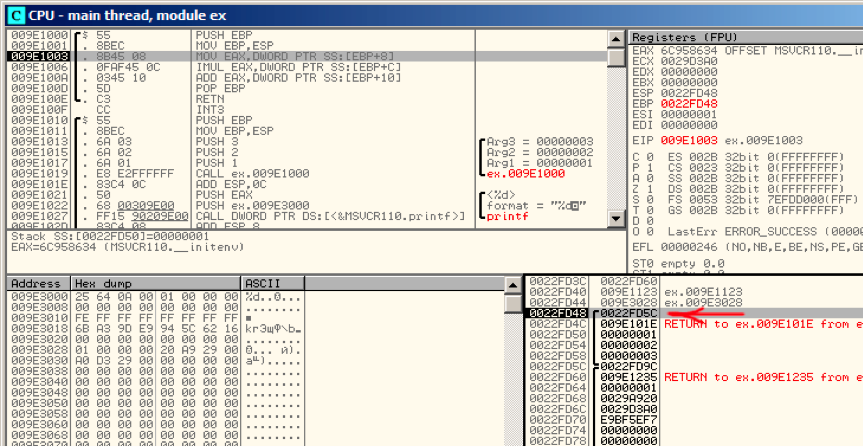Click the Z flag value
Image resolution: width=866 pixels, height=447 pixels.
(650, 189)
